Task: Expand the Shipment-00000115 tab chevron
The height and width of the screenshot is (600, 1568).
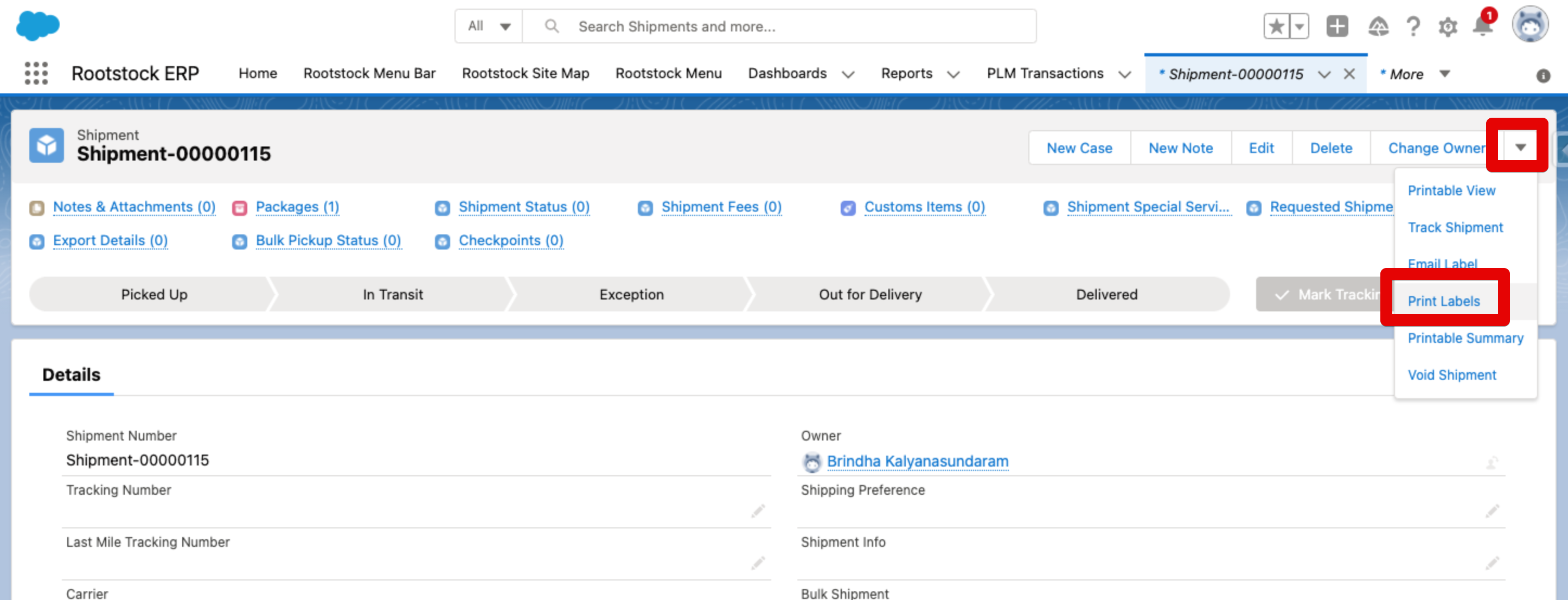Action: click(1324, 75)
